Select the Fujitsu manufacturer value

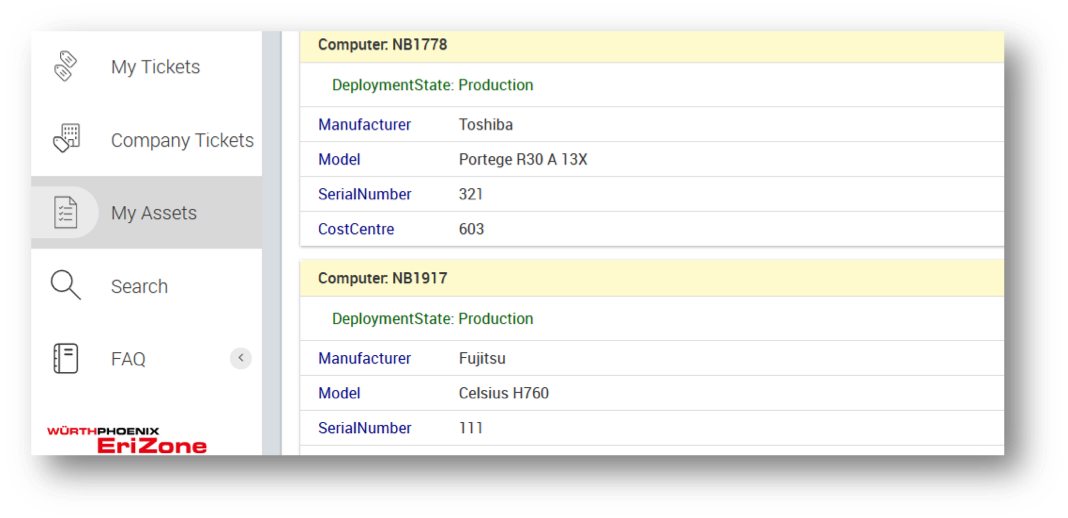pyautogui.click(x=482, y=359)
